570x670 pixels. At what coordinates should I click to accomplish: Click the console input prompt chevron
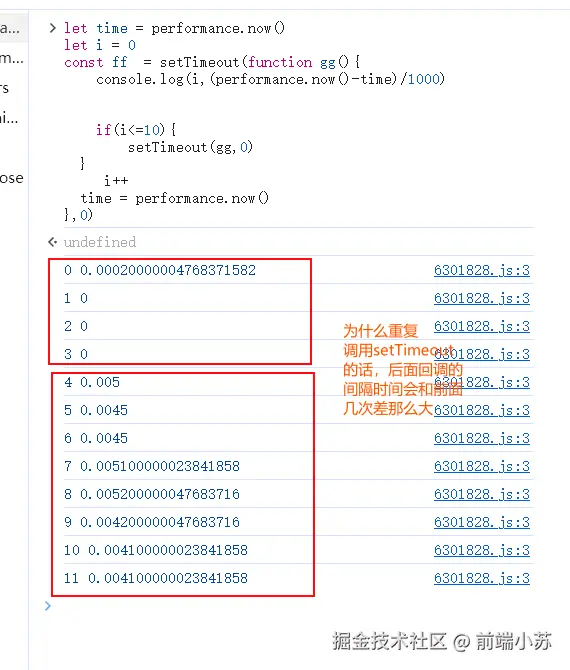click(x=48, y=605)
